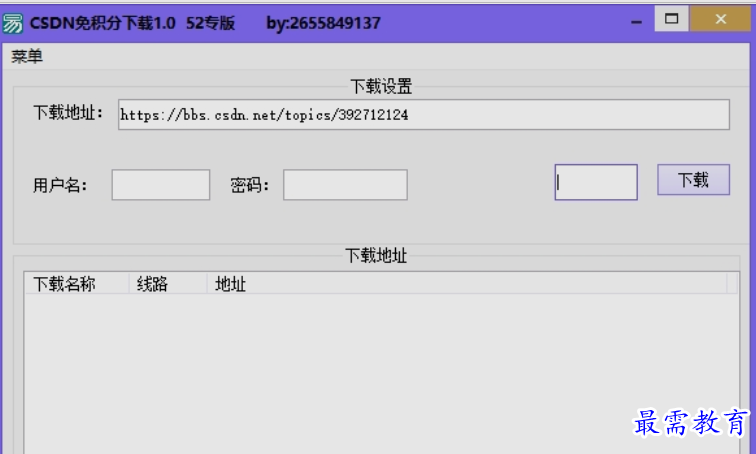Click the 密码: label

[249, 185]
